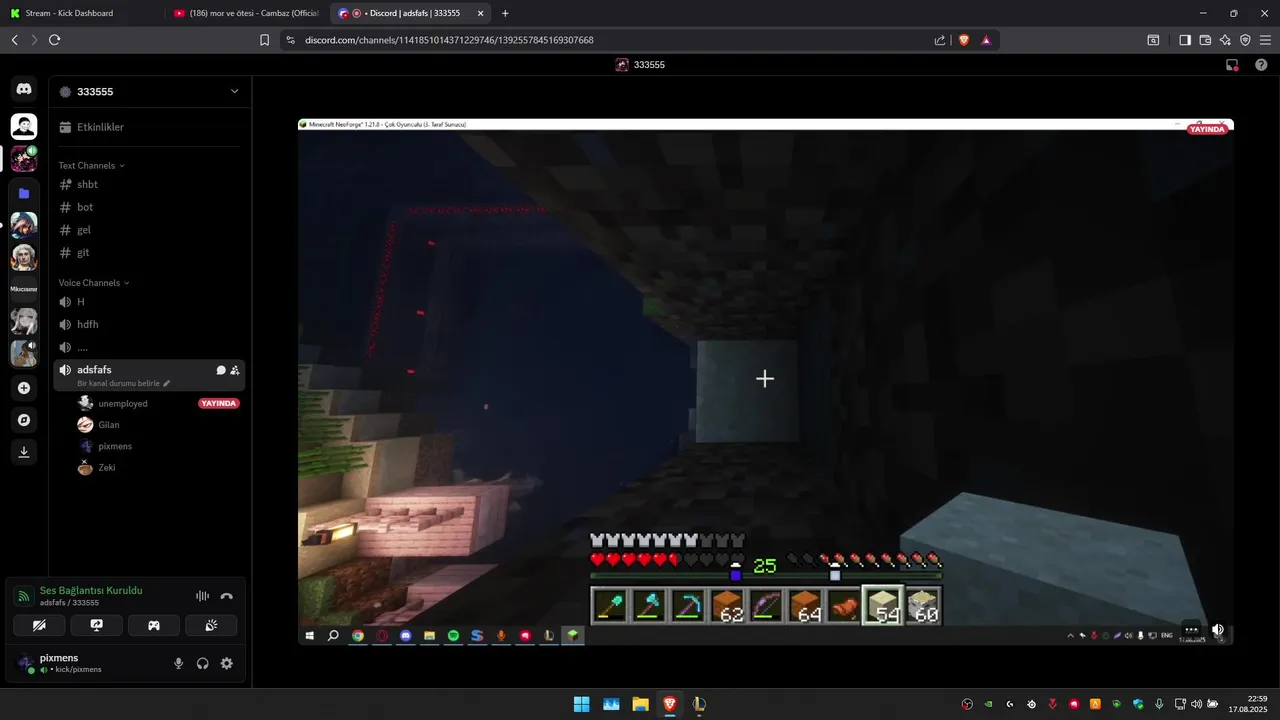Image resolution: width=1280 pixels, height=720 pixels.
Task: Add a server with plus icon
Action: point(24,388)
